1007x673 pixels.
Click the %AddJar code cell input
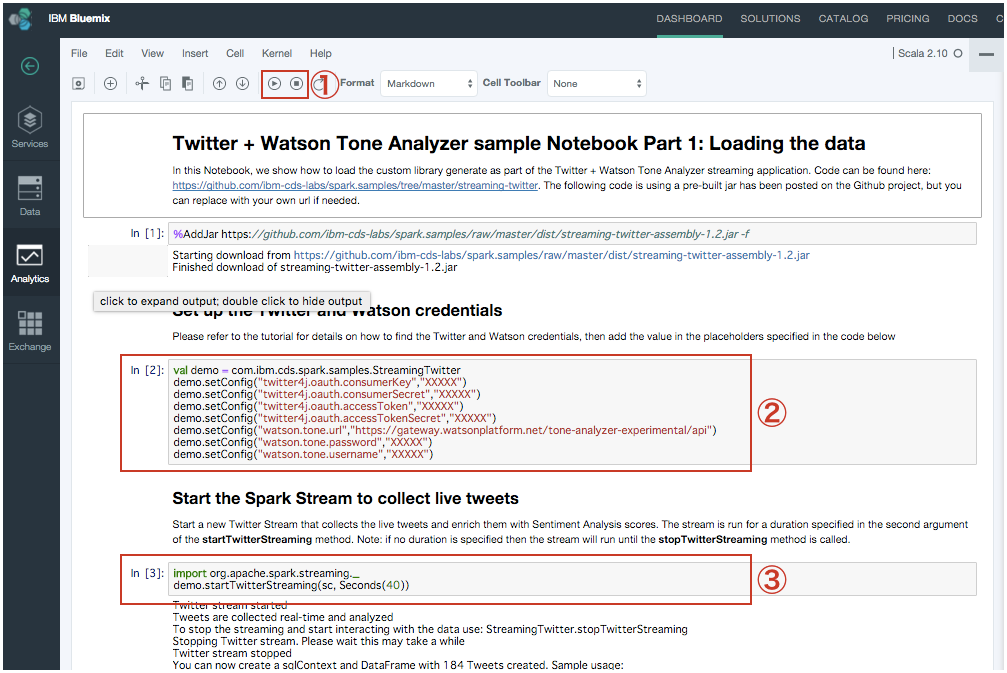572,234
